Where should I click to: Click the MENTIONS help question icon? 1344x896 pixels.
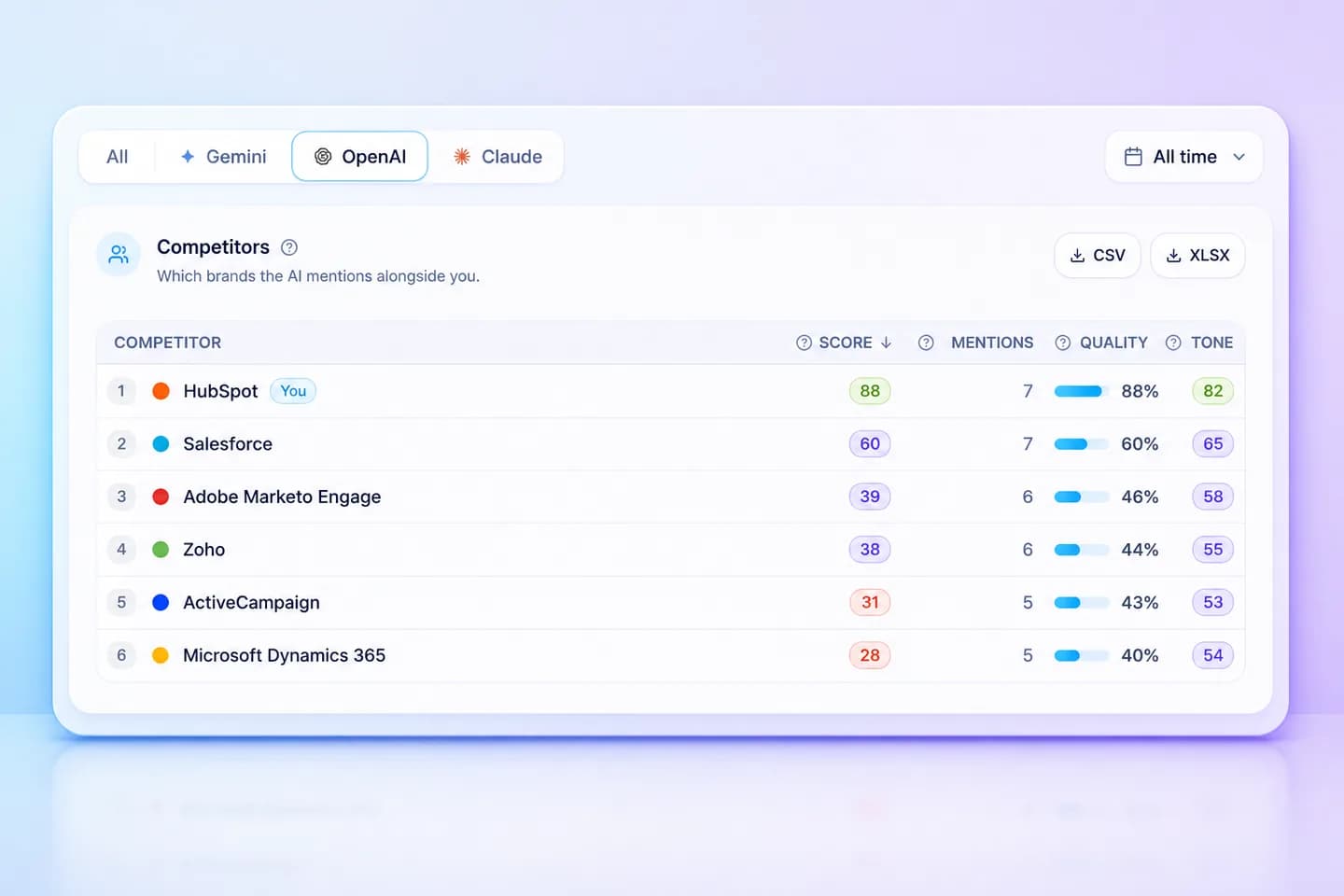[x=926, y=343]
